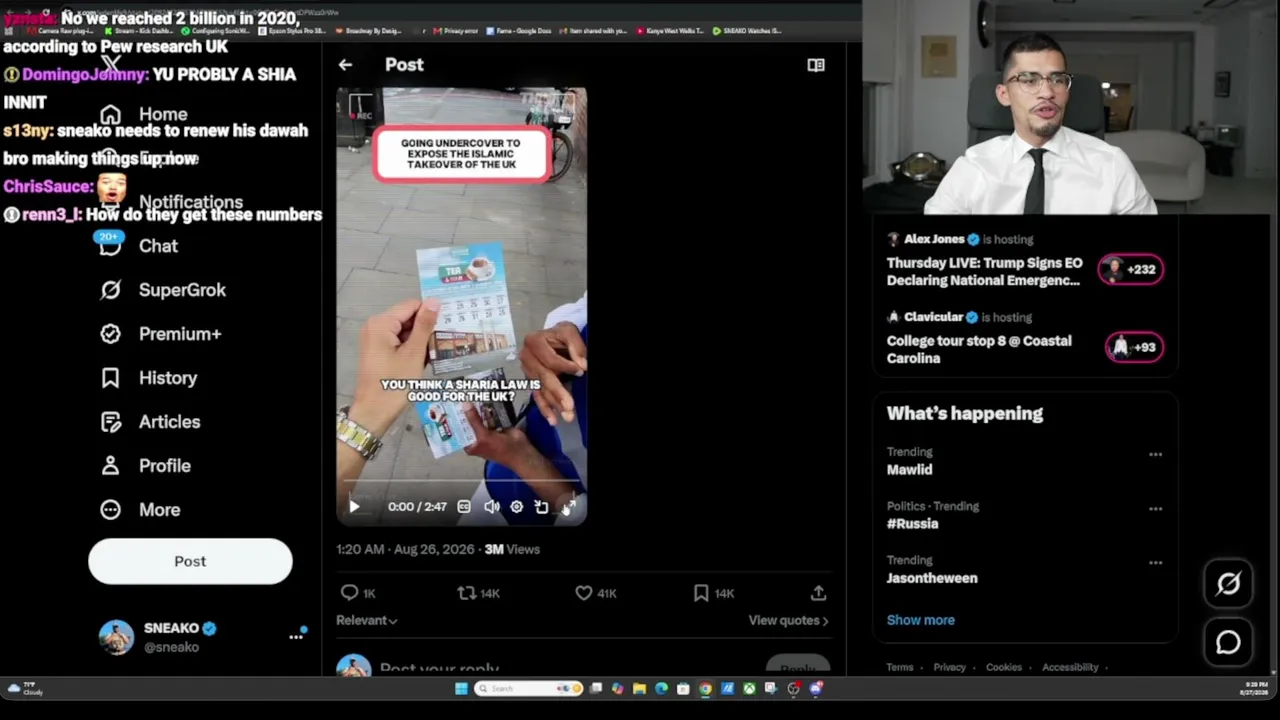Open the Accessibility footer link
This screenshot has width=1280, height=720.
(x=1070, y=667)
